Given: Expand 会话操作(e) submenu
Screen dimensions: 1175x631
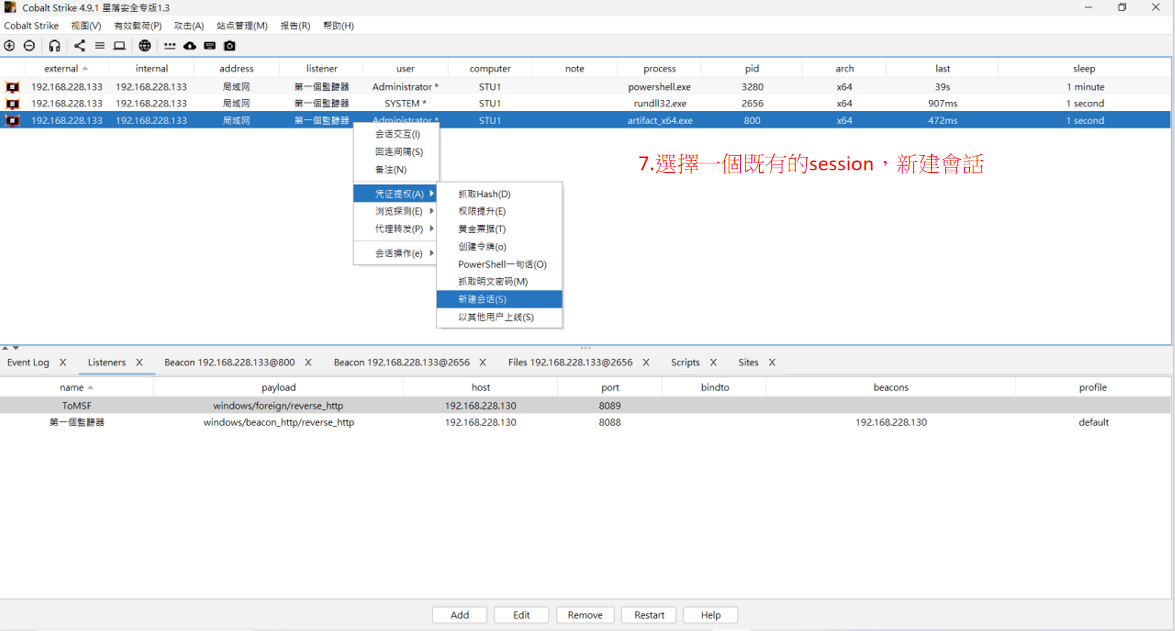Looking at the screenshot, I should [396, 253].
